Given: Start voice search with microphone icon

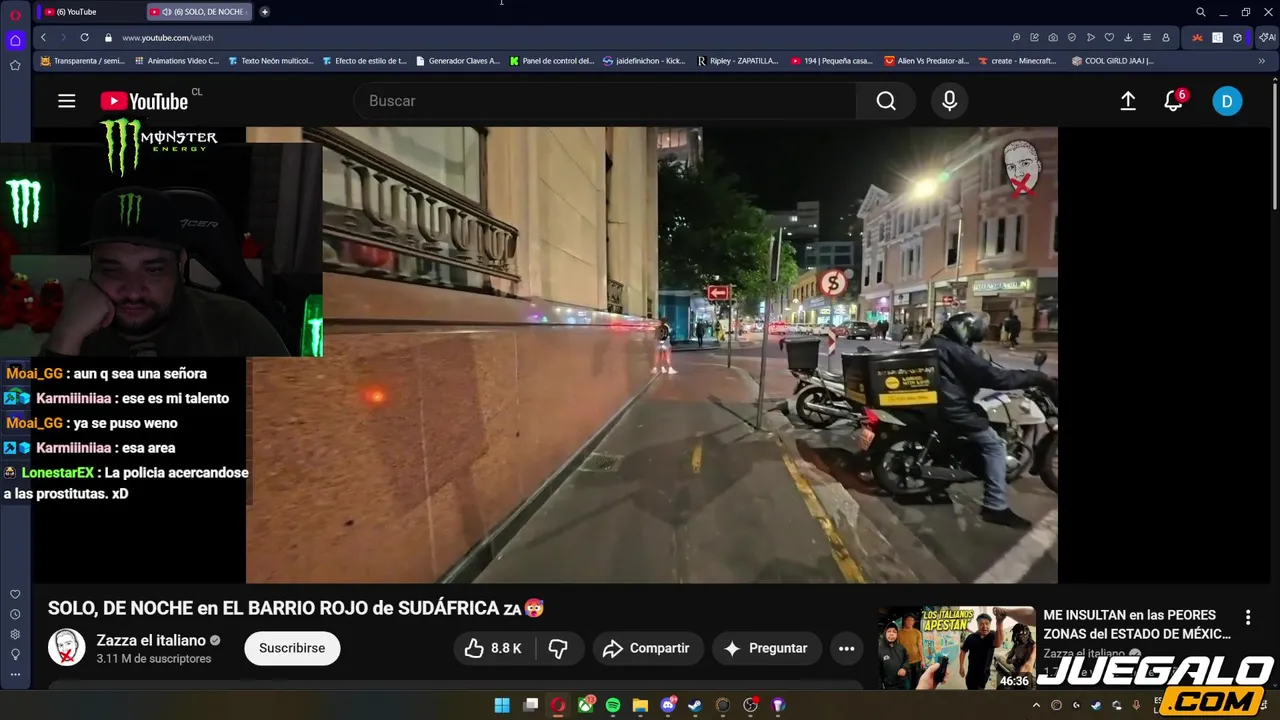Looking at the screenshot, I should (949, 101).
